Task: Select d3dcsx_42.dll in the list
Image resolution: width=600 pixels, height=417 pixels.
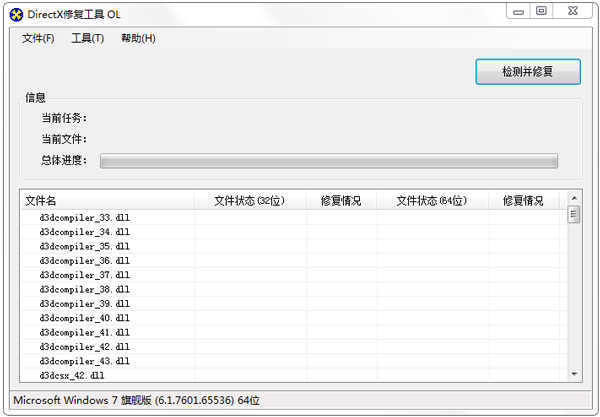Action: 72,375
